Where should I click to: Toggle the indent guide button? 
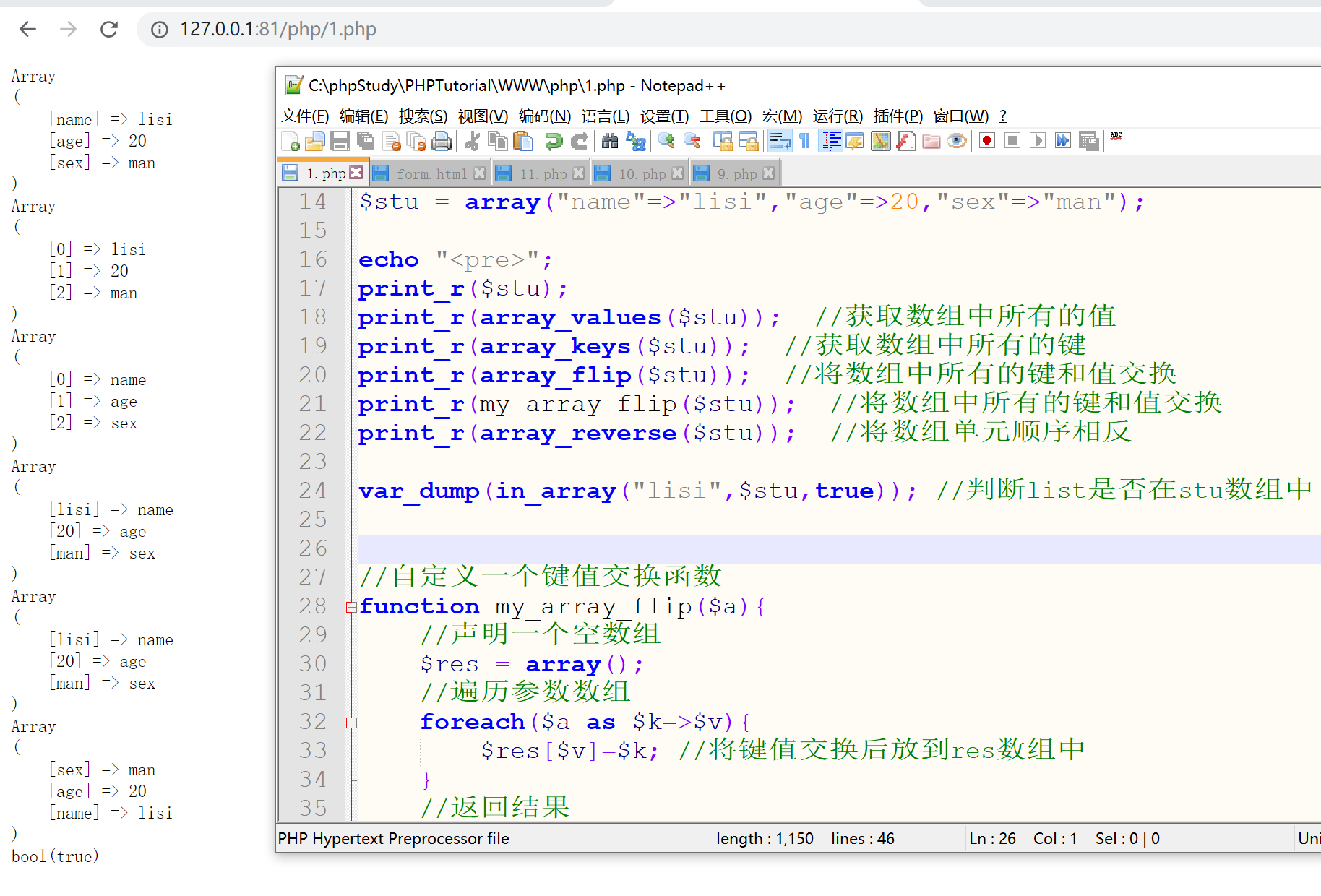[831, 141]
